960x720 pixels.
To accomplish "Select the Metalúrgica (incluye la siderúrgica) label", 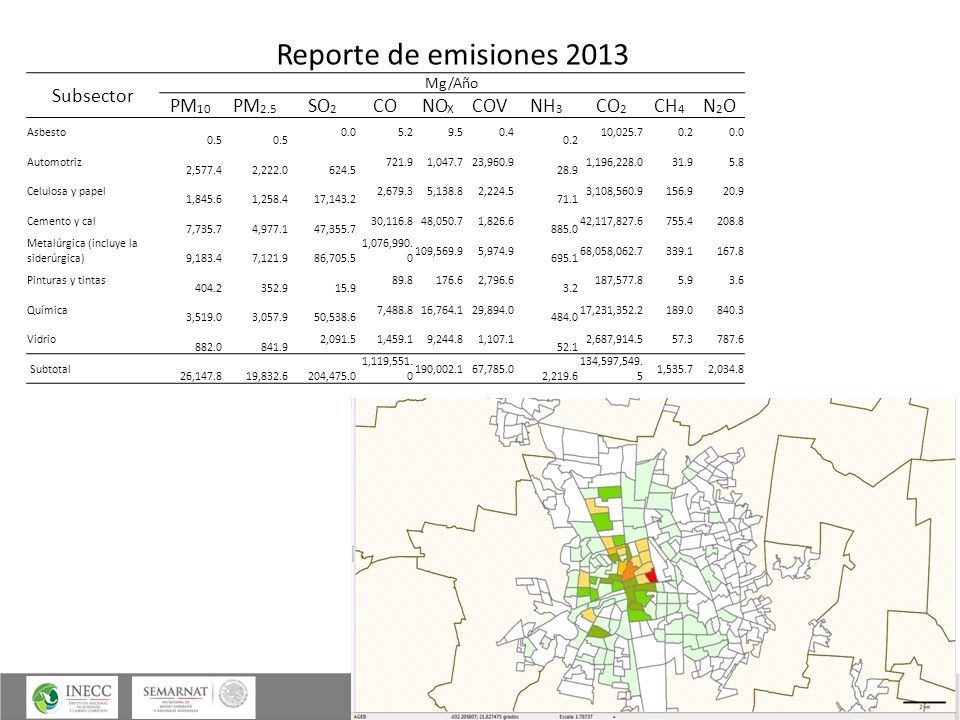I will 82,250.
